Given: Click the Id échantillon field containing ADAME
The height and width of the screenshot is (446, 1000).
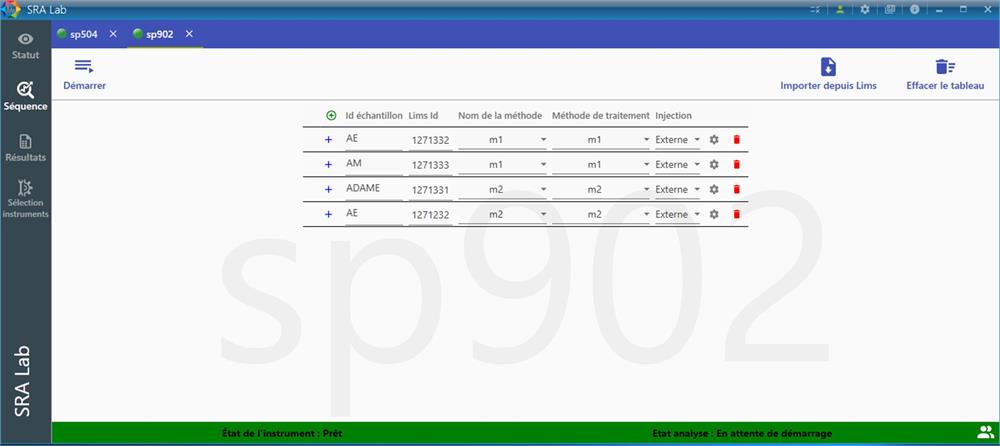Looking at the screenshot, I should (373, 188).
